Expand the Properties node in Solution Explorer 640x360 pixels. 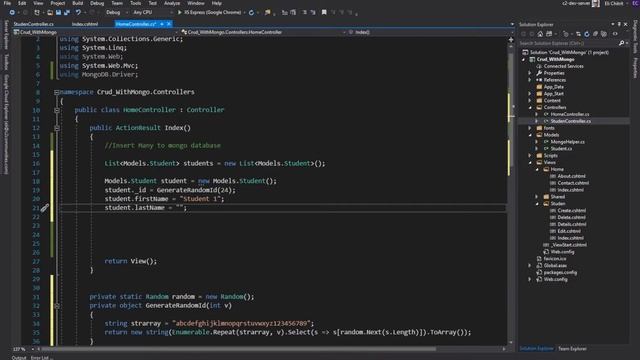click(530, 73)
